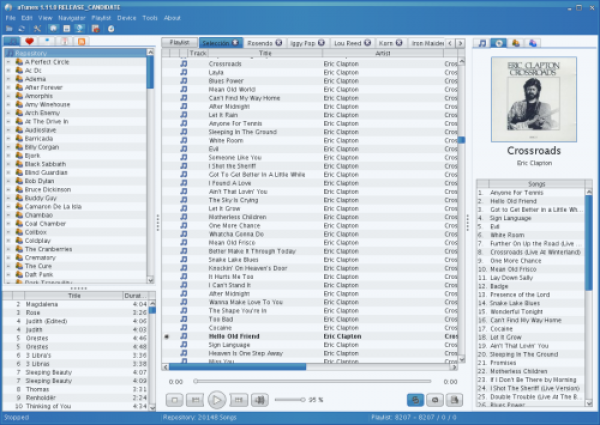The width and height of the screenshot is (600, 425).
Task: Open the song info tab with music note
Action: 484,44
